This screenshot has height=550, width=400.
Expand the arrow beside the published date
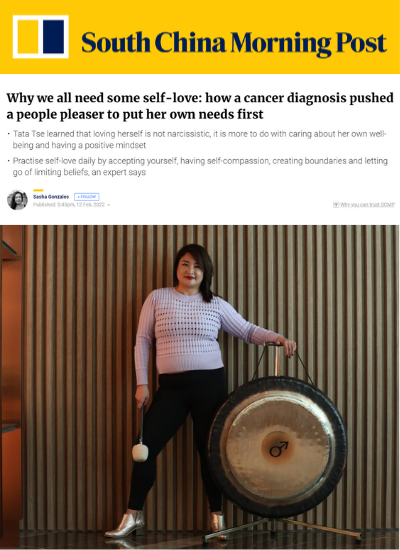click(108, 205)
